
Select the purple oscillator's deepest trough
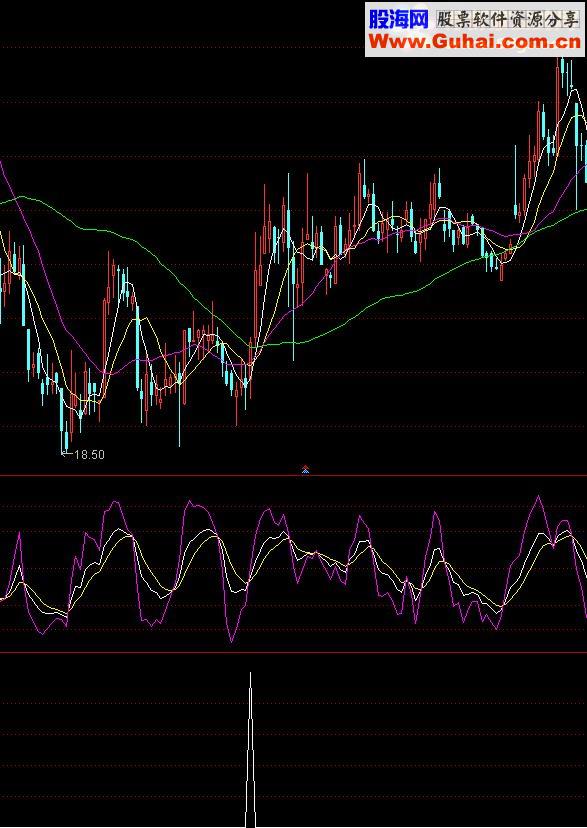click(x=231, y=639)
